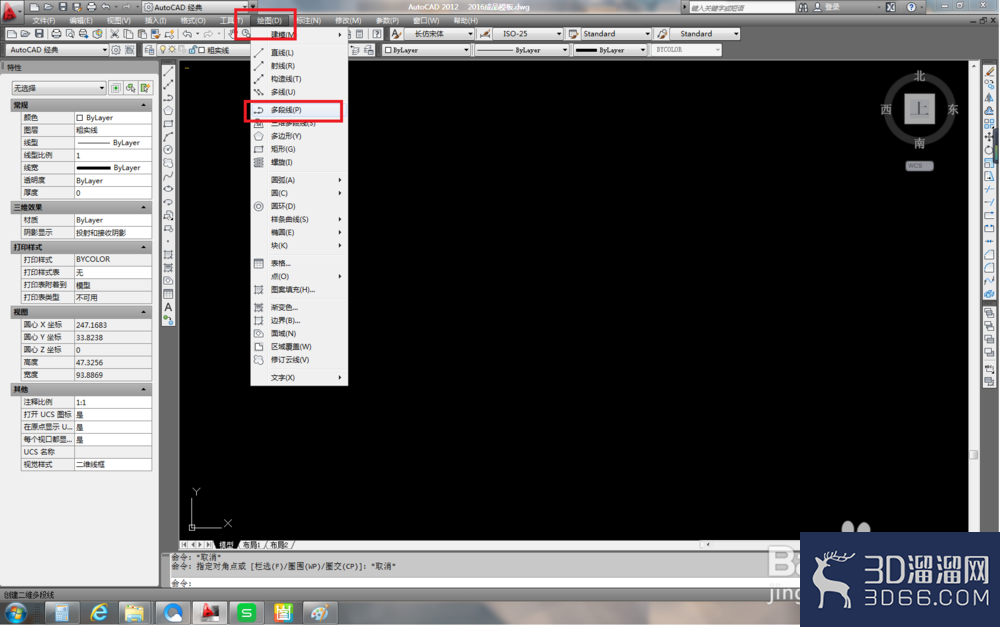The height and width of the screenshot is (627, 1000).
Task: Open the ByLayer lineweight dropdown with thick line
Action: (x=610, y=50)
